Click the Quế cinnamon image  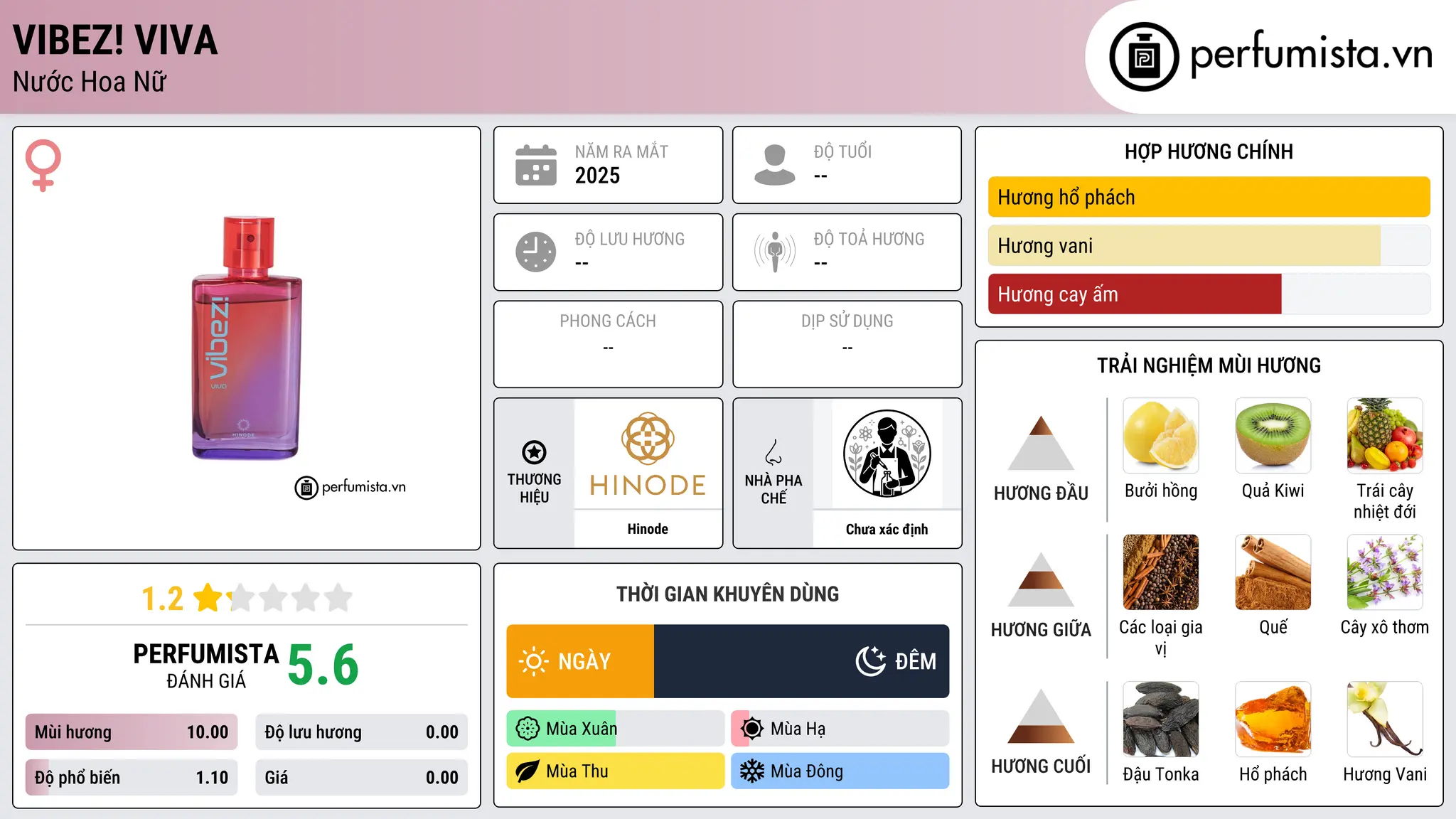point(1273,572)
